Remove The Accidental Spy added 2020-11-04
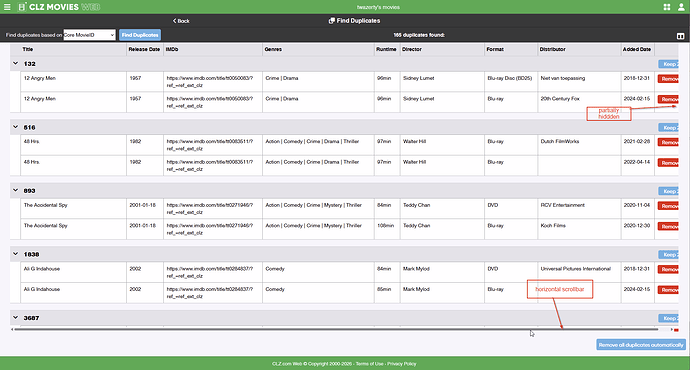Screen dimensions: 690x370 [x=668, y=206]
